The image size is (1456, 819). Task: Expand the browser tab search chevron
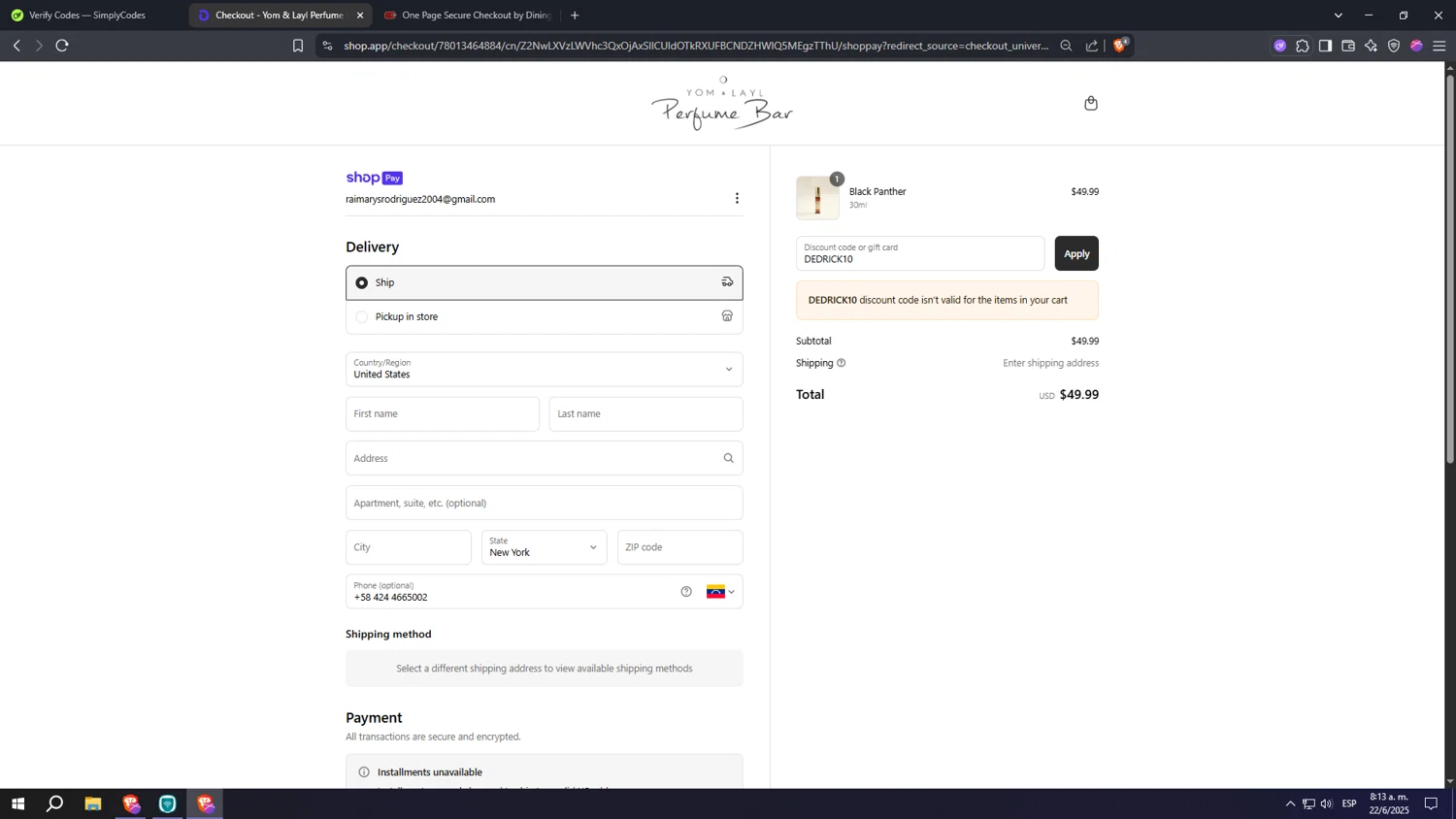(1339, 16)
